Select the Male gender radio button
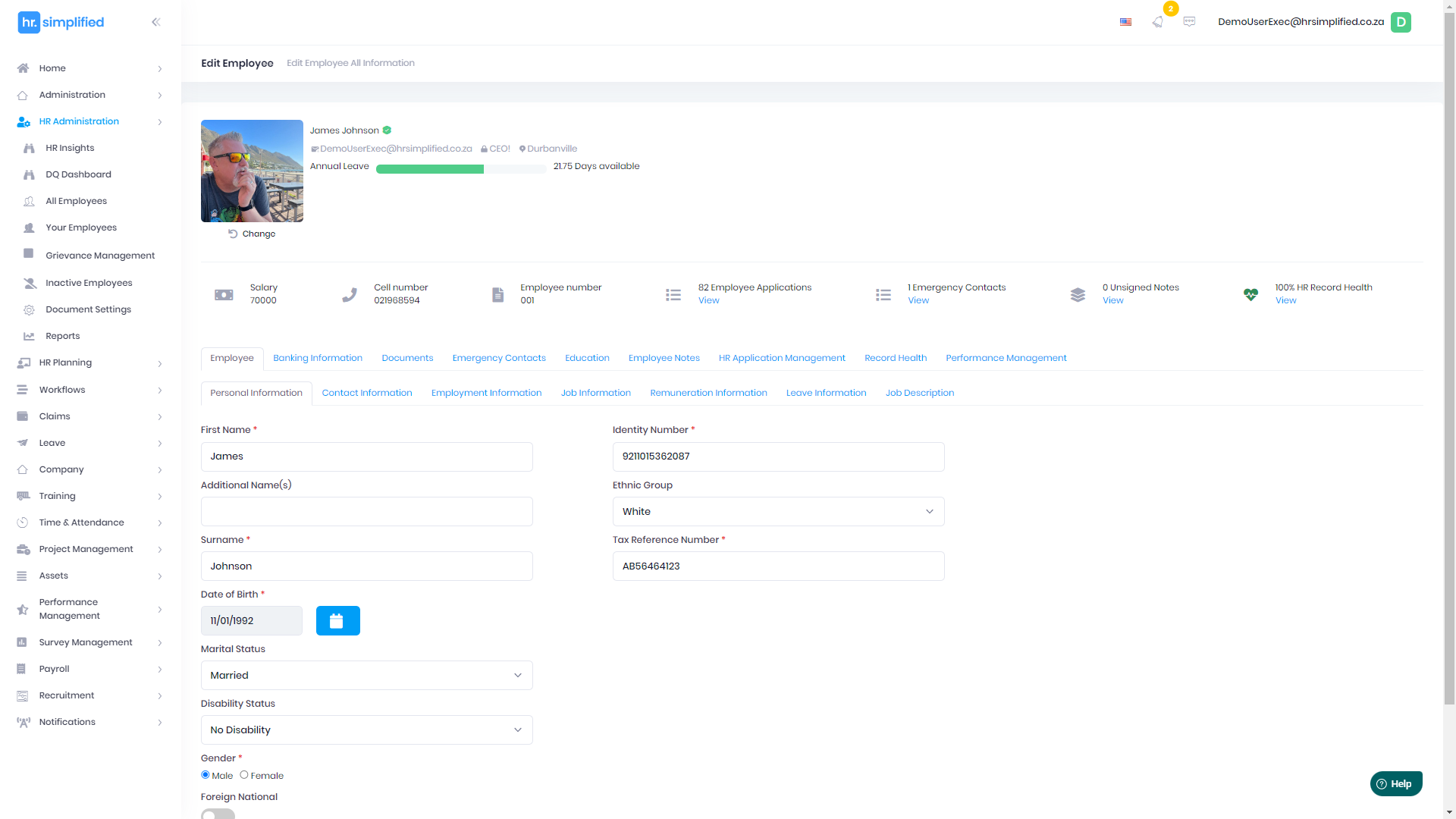The height and width of the screenshot is (819, 1456). click(x=205, y=774)
